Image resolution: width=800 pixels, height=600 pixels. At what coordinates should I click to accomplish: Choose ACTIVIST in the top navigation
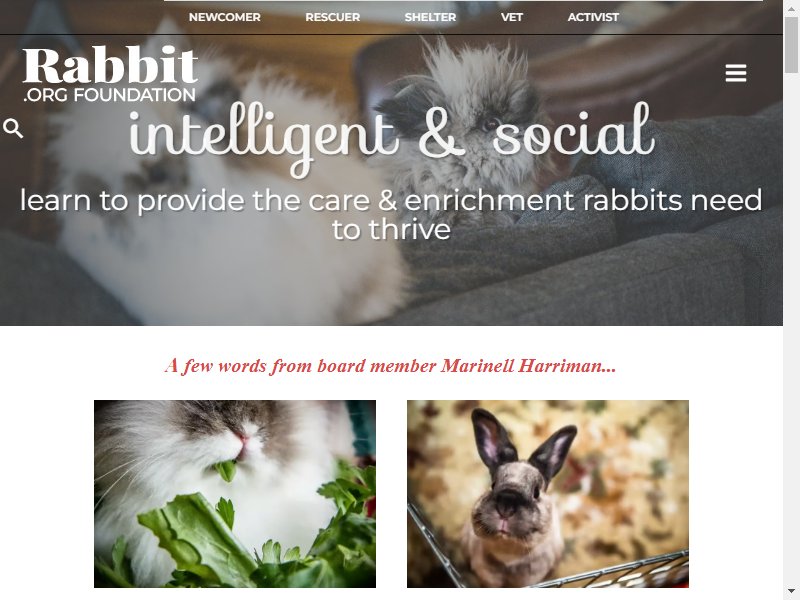coord(593,17)
